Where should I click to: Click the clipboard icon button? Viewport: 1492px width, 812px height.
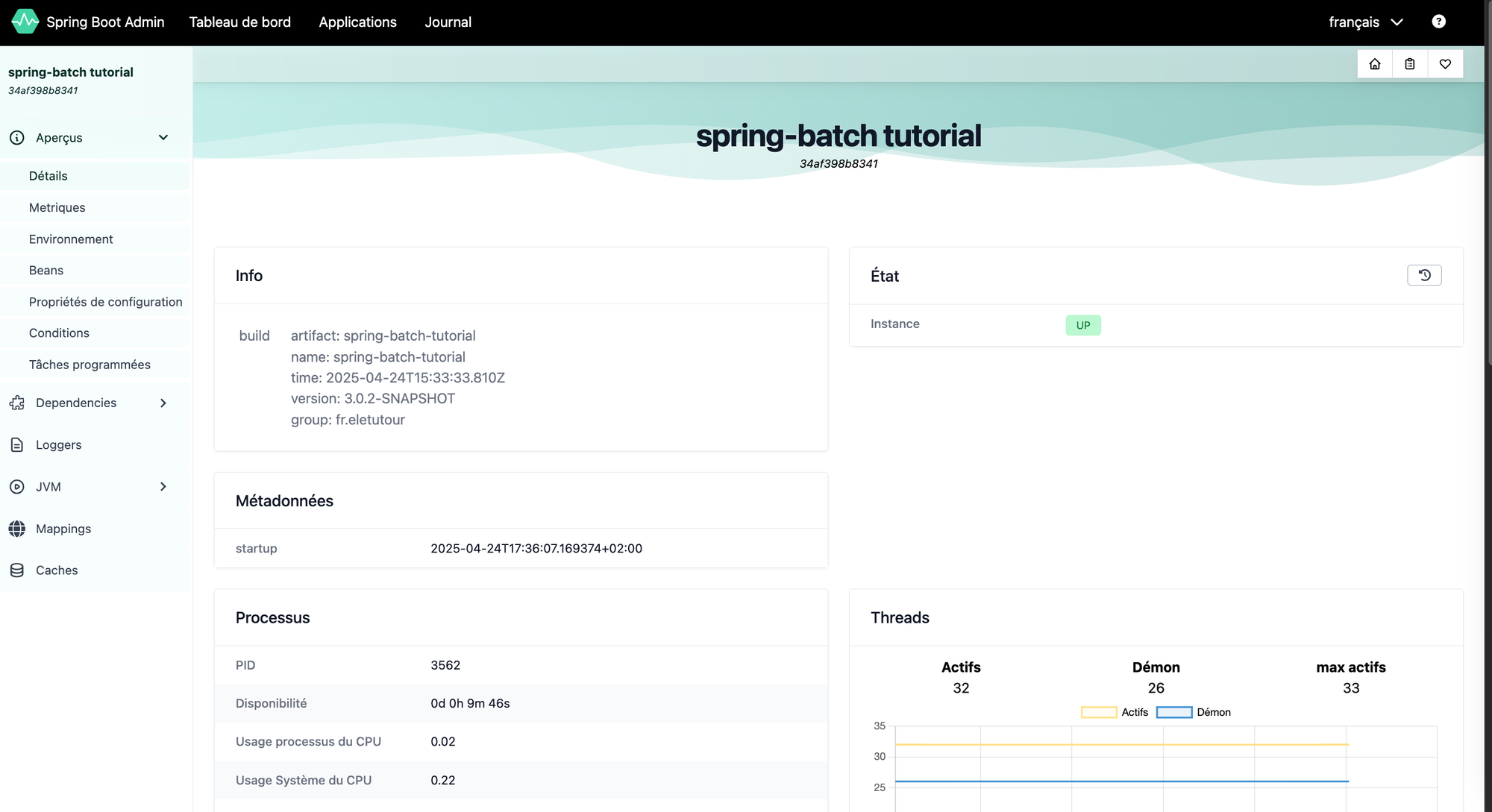1410,64
